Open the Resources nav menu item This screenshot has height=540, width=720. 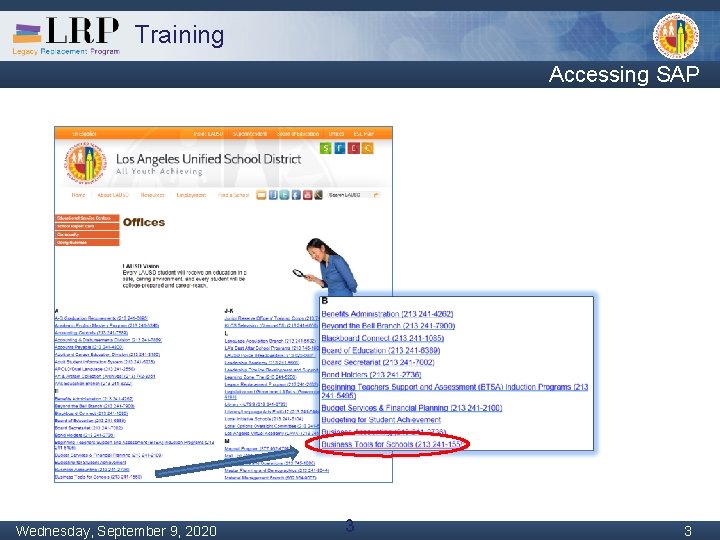pos(152,195)
